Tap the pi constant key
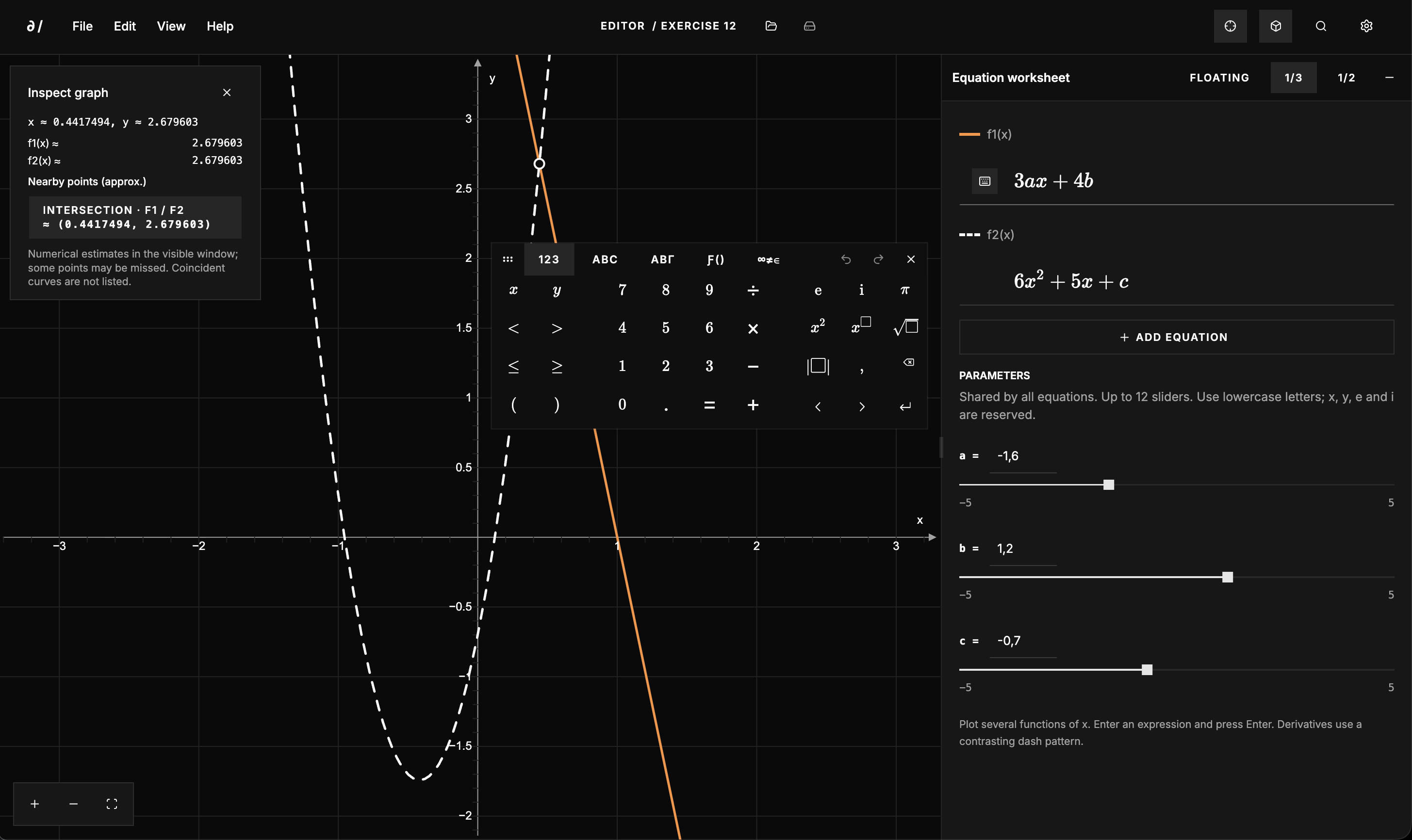Image resolution: width=1412 pixels, height=840 pixels. click(x=905, y=291)
